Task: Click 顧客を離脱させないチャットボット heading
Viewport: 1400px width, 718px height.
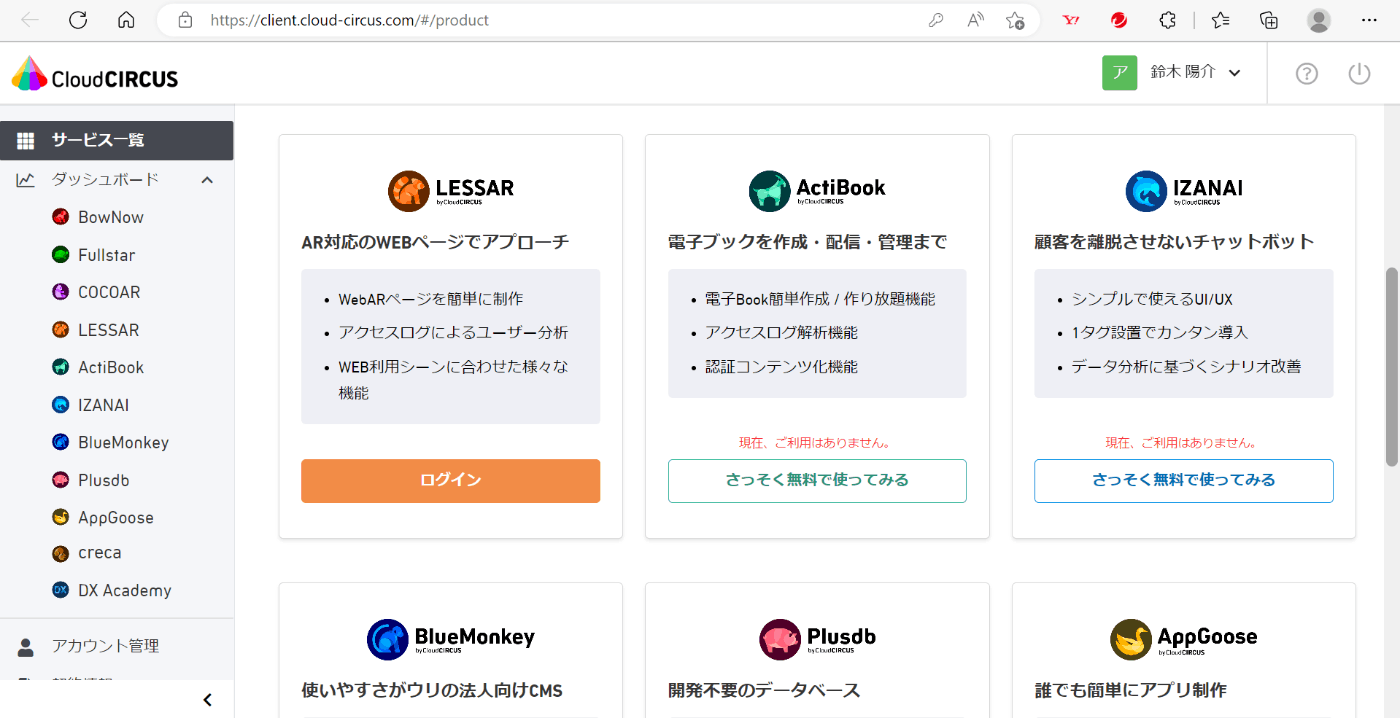Action: [1174, 242]
